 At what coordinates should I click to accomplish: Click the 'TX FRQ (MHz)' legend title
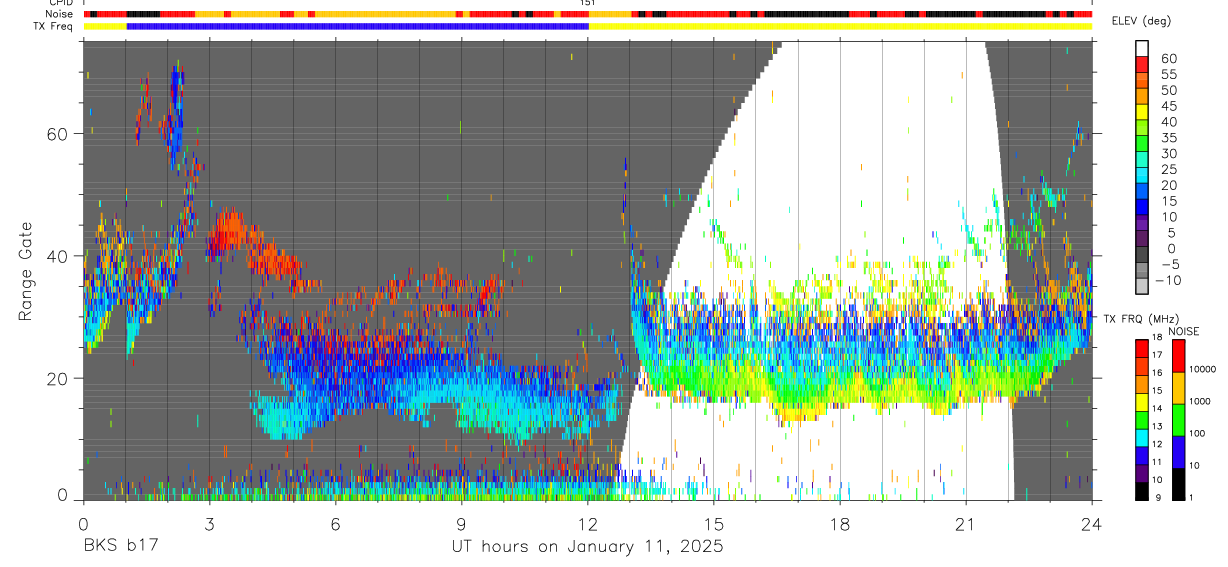click(x=1141, y=319)
